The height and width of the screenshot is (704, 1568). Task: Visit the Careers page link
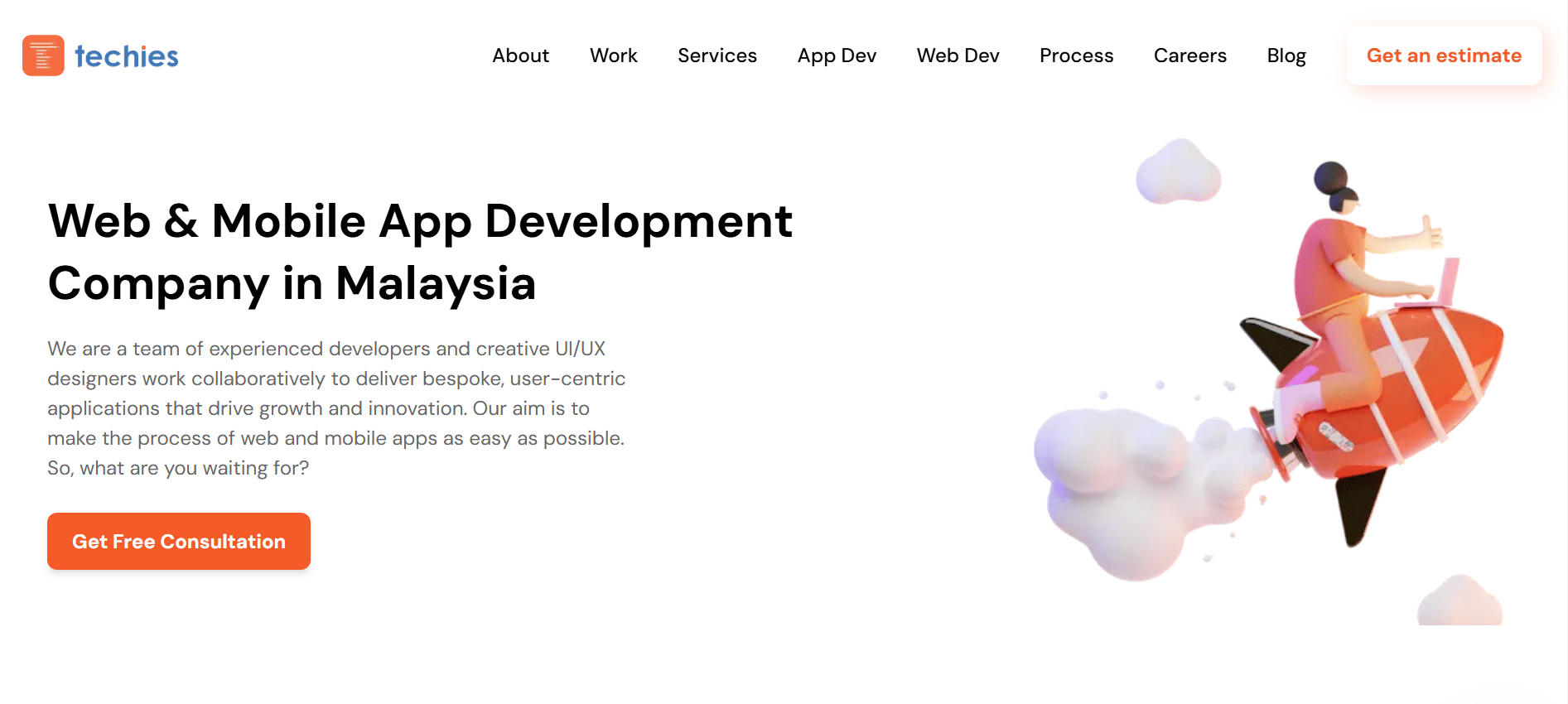point(1189,55)
